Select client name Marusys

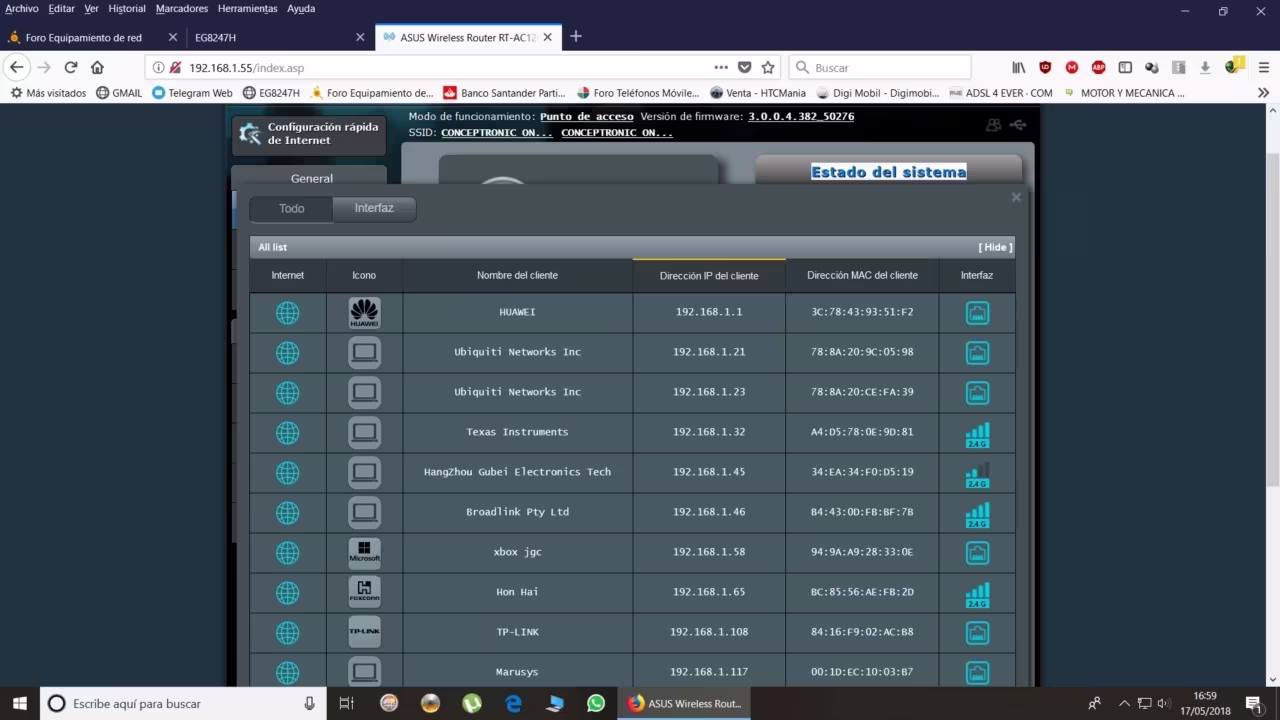coord(517,672)
